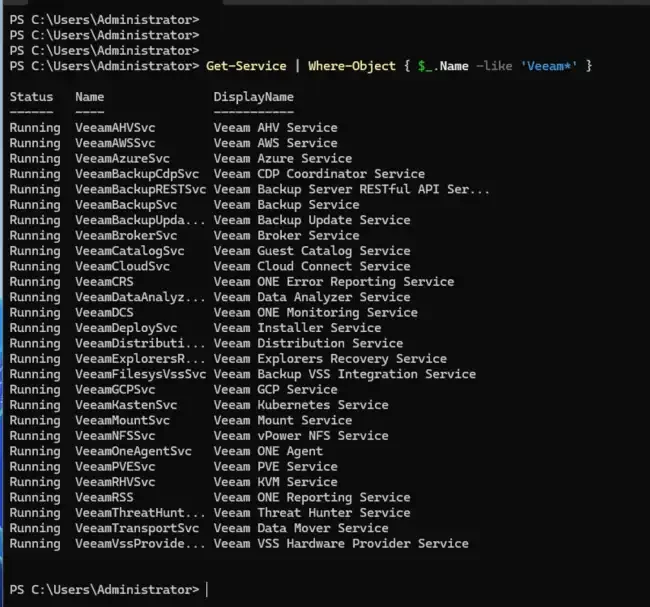
Task: Click Veeam ONE Error Reporting Service text
Action: [334, 282]
